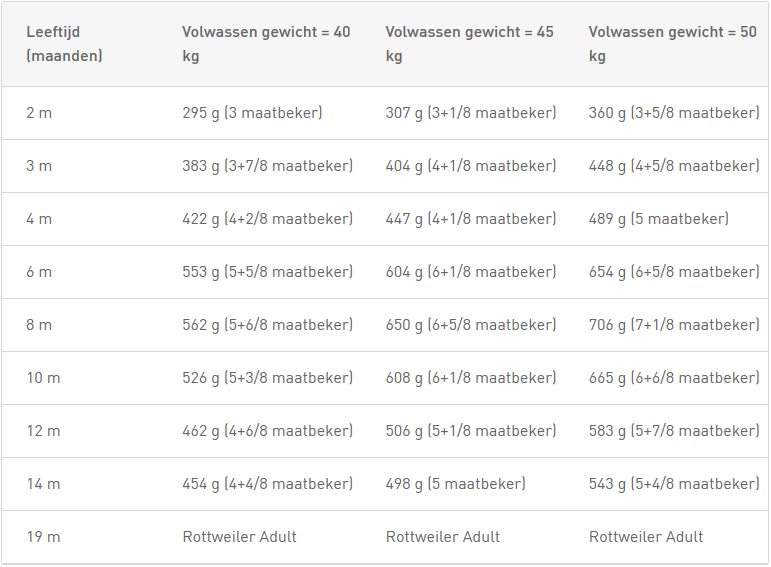Select the 706 g (7+1/8 maatbeker) cell
The image size is (771, 567).
point(674,325)
